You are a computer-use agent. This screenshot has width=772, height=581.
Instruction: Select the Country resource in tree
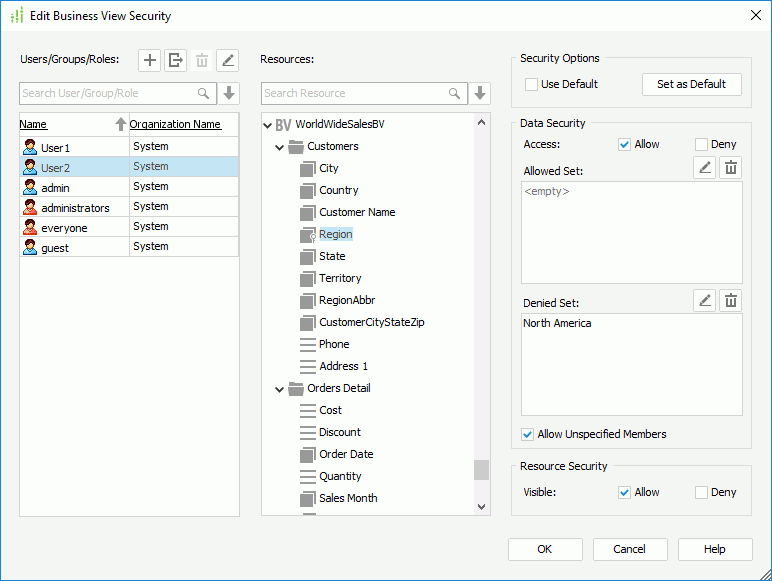point(338,190)
